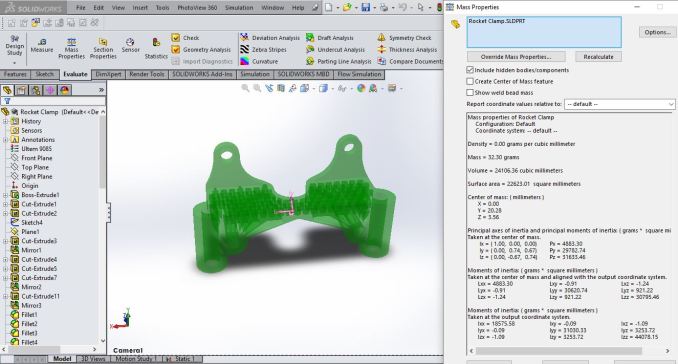
Task: Expand the Cut-Extrude11 feature
Action: pos(5,296)
